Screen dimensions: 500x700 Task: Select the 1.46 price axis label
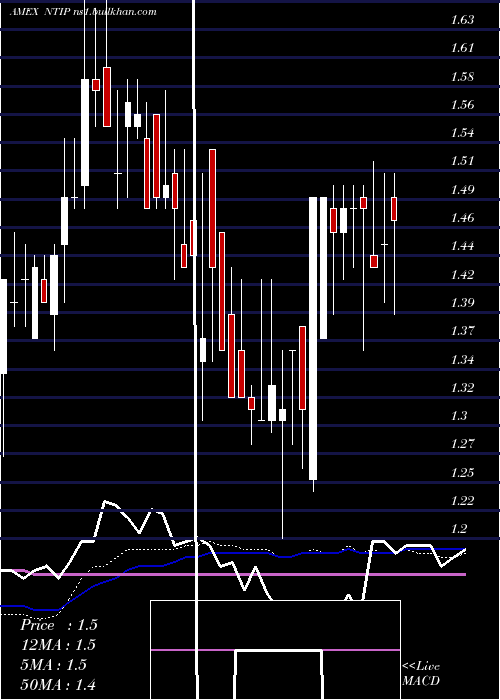[462, 218]
